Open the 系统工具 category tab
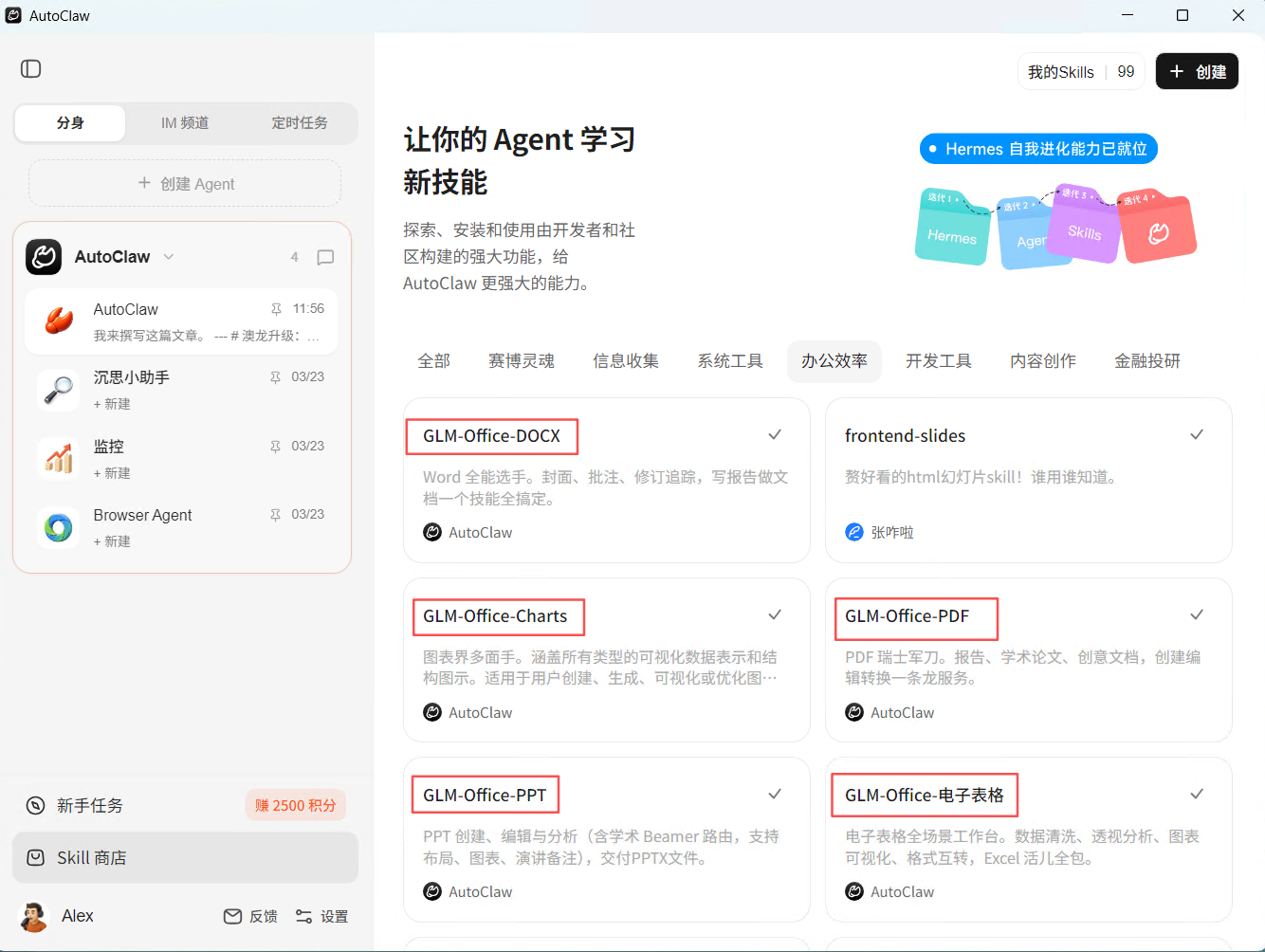This screenshot has width=1265, height=952. (730, 361)
